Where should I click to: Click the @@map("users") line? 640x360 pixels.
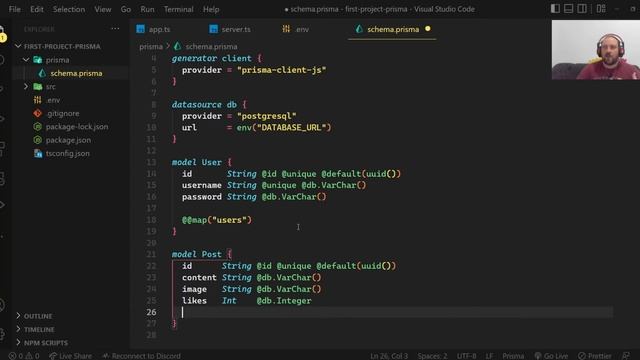[x=217, y=220]
